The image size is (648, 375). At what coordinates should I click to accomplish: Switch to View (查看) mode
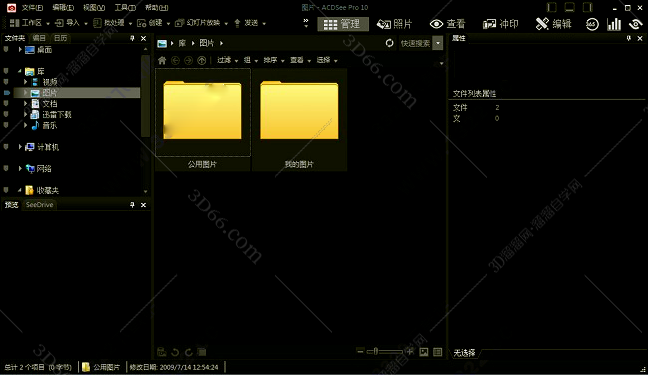447,24
